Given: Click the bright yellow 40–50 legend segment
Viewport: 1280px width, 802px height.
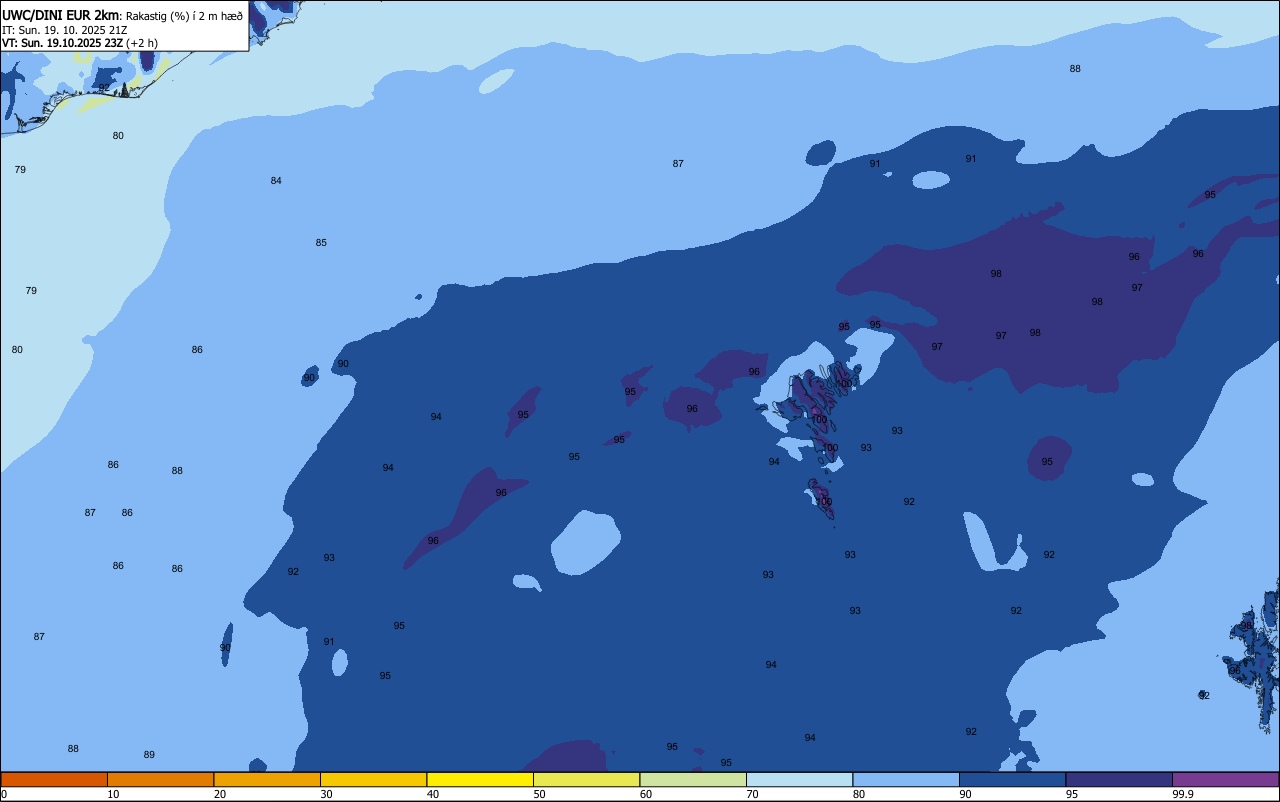Looking at the screenshot, I should (480, 779).
